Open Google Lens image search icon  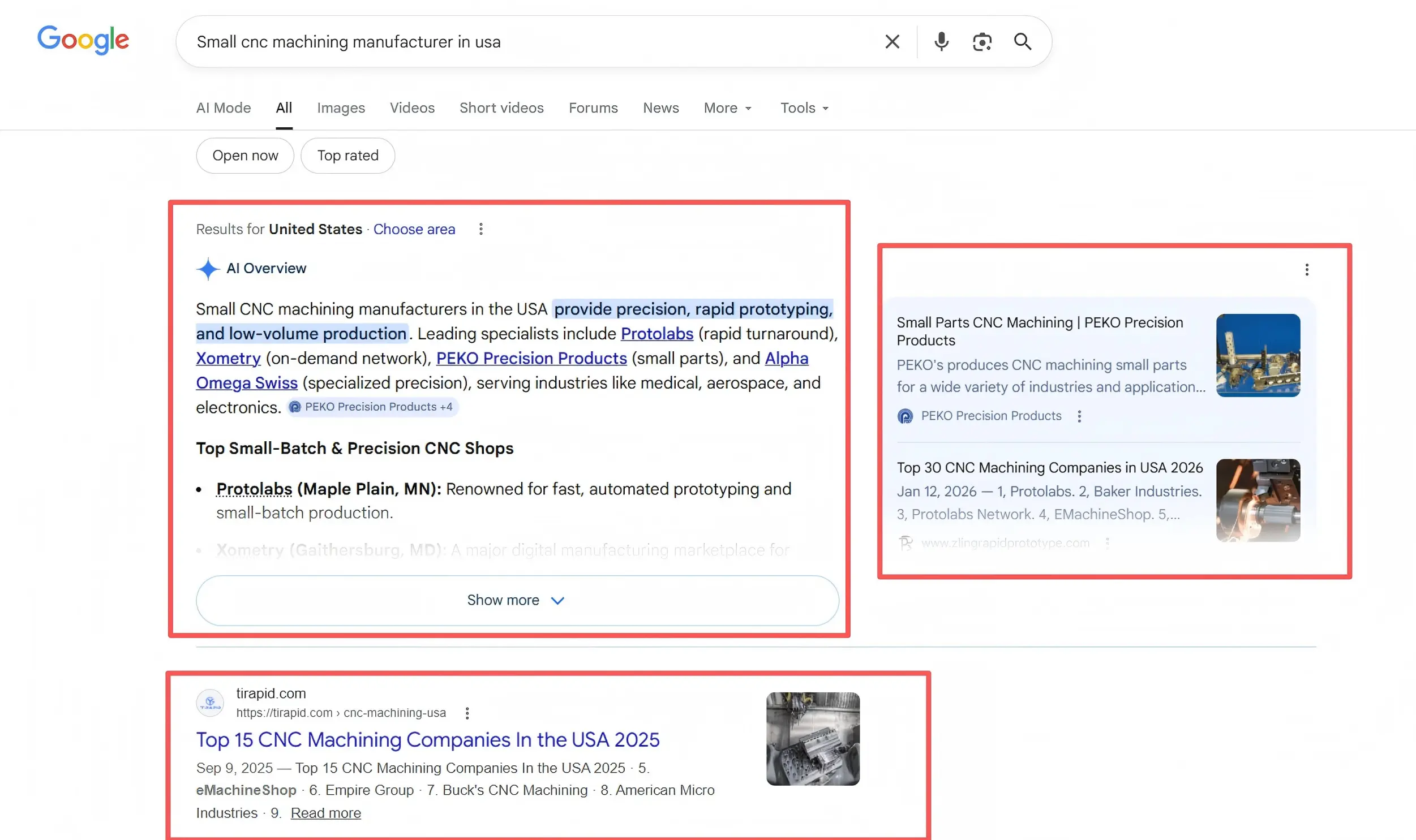coord(982,41)
